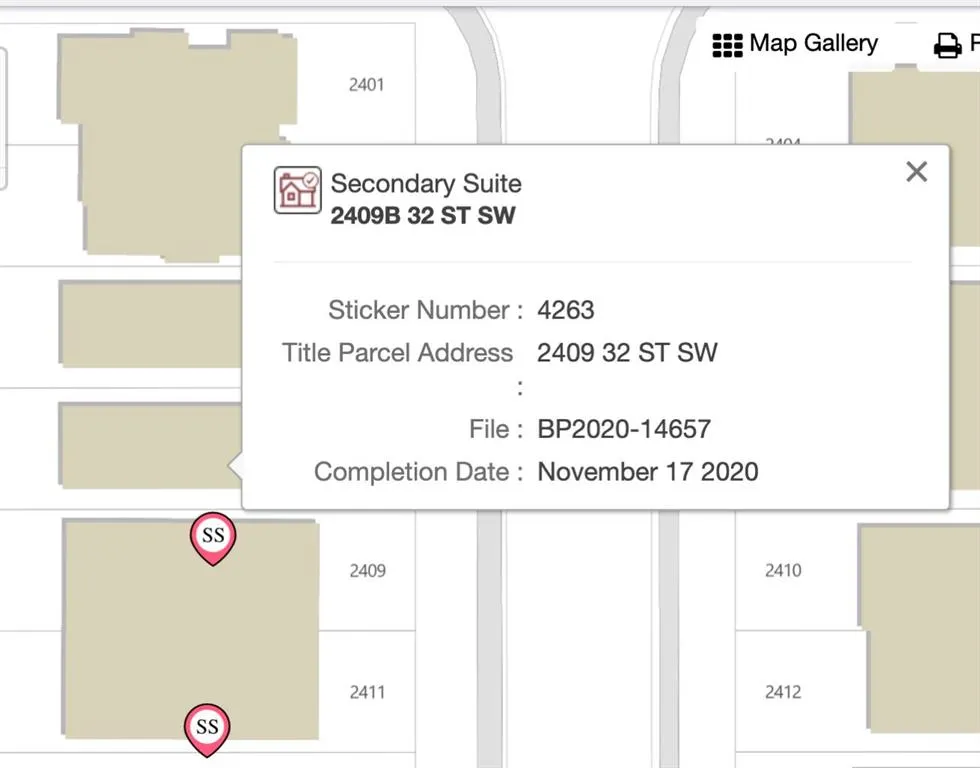Select the parcel labeled 2412

[783, 692]
